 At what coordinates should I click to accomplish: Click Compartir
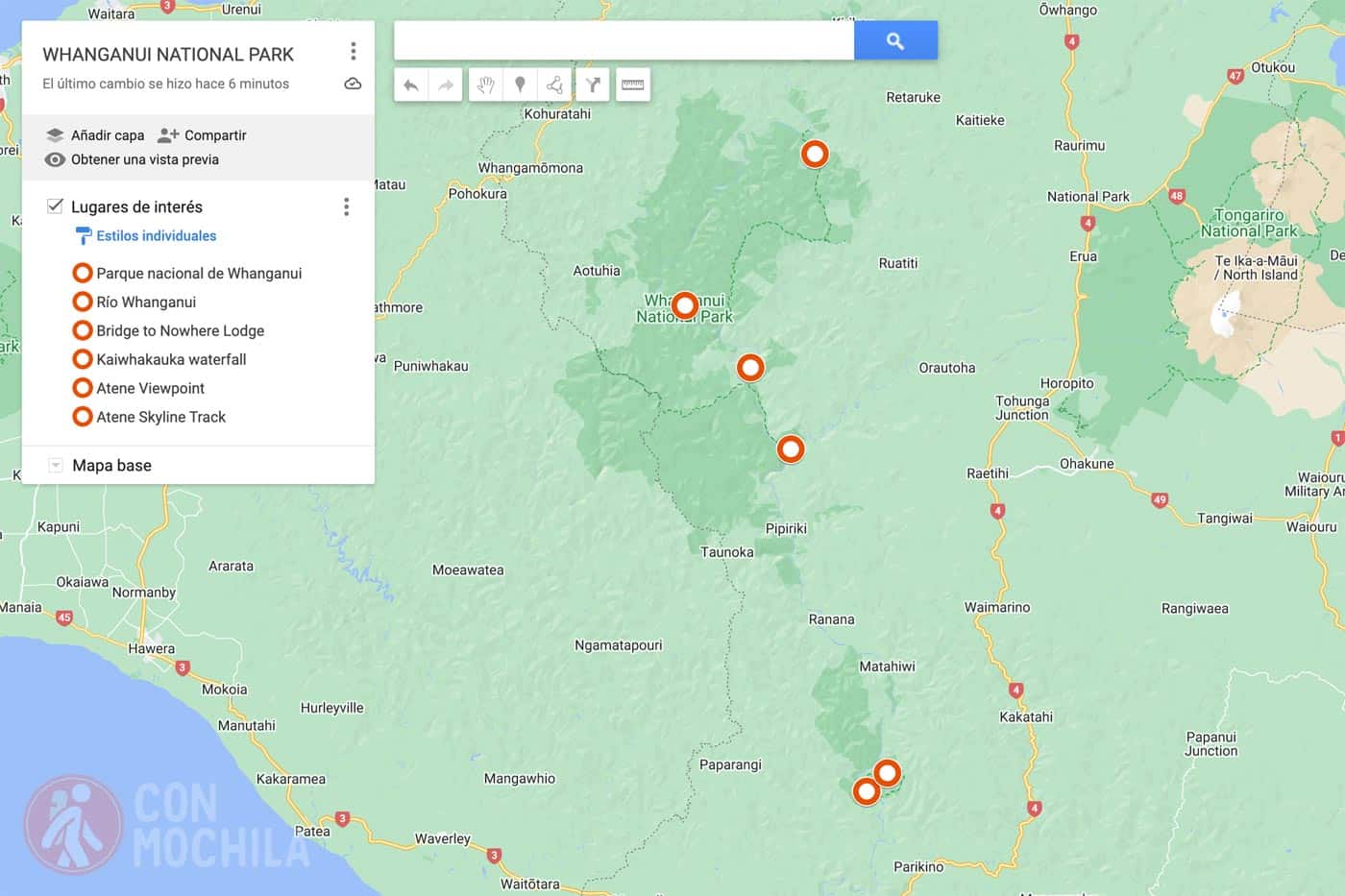(x=215, y=135)
